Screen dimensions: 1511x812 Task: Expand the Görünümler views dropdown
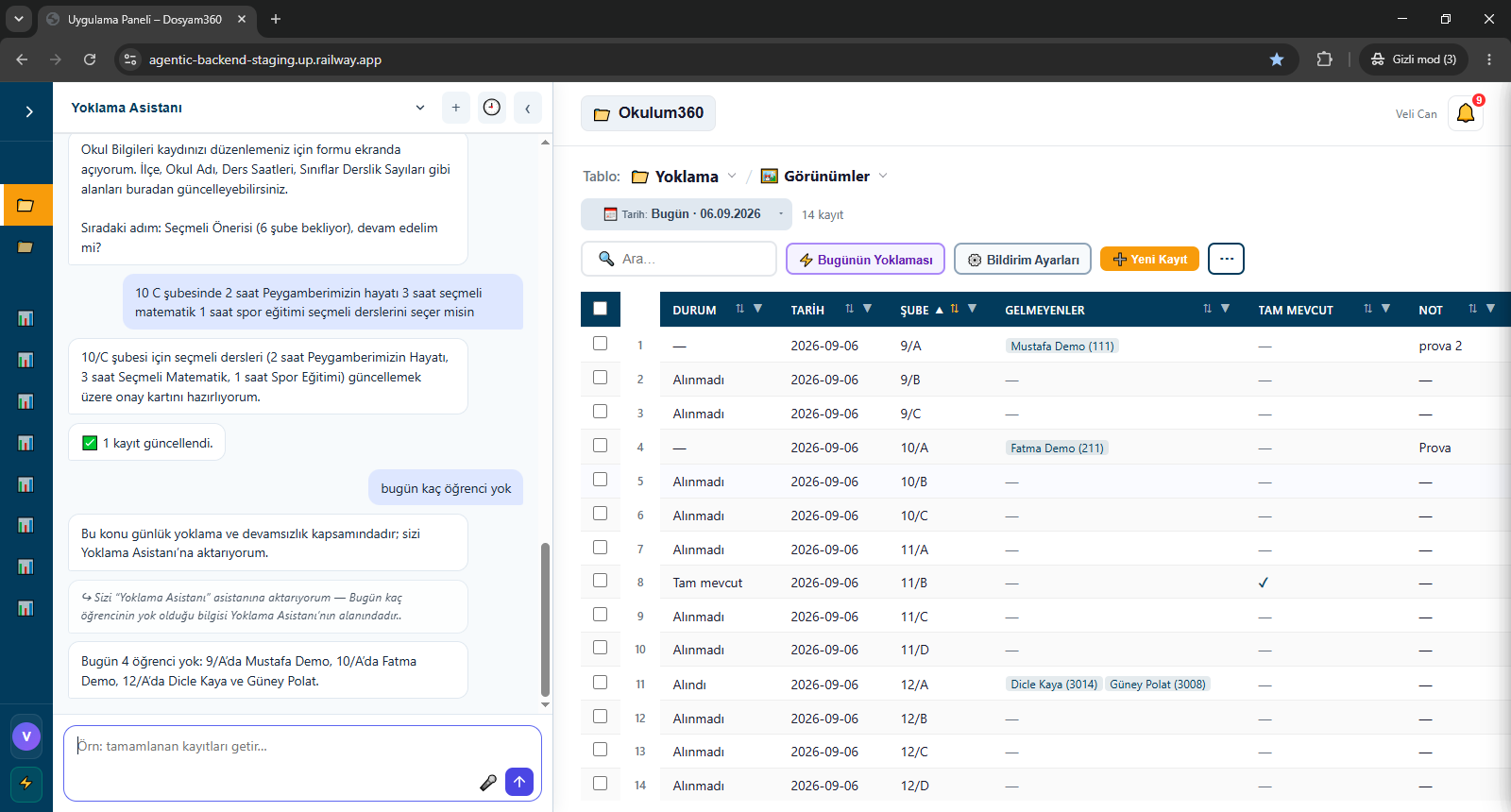pos(824,177)
